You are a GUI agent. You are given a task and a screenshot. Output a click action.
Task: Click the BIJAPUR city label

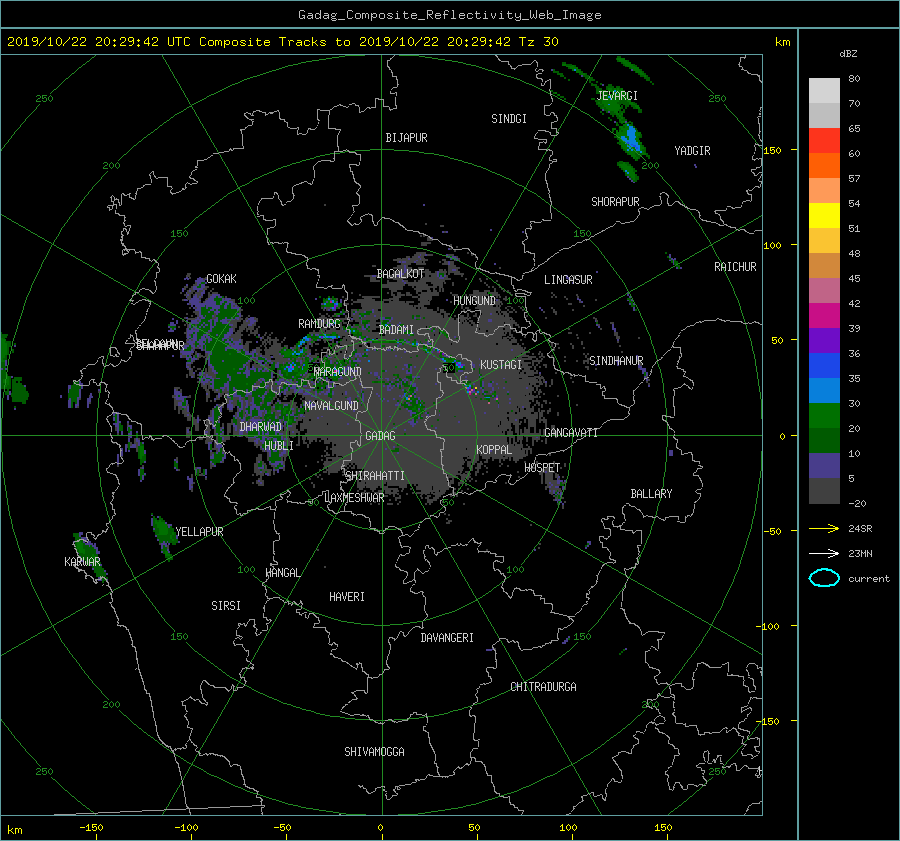406,138
